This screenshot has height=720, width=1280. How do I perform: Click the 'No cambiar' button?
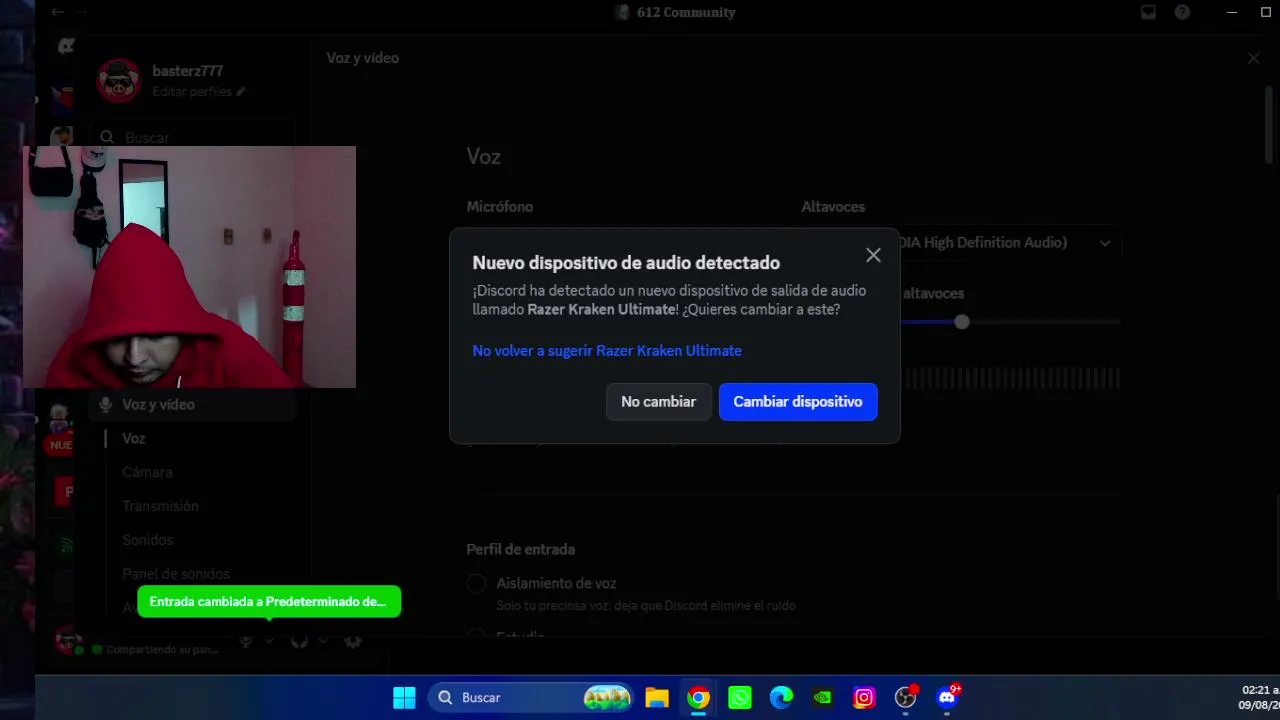(658, 402)
